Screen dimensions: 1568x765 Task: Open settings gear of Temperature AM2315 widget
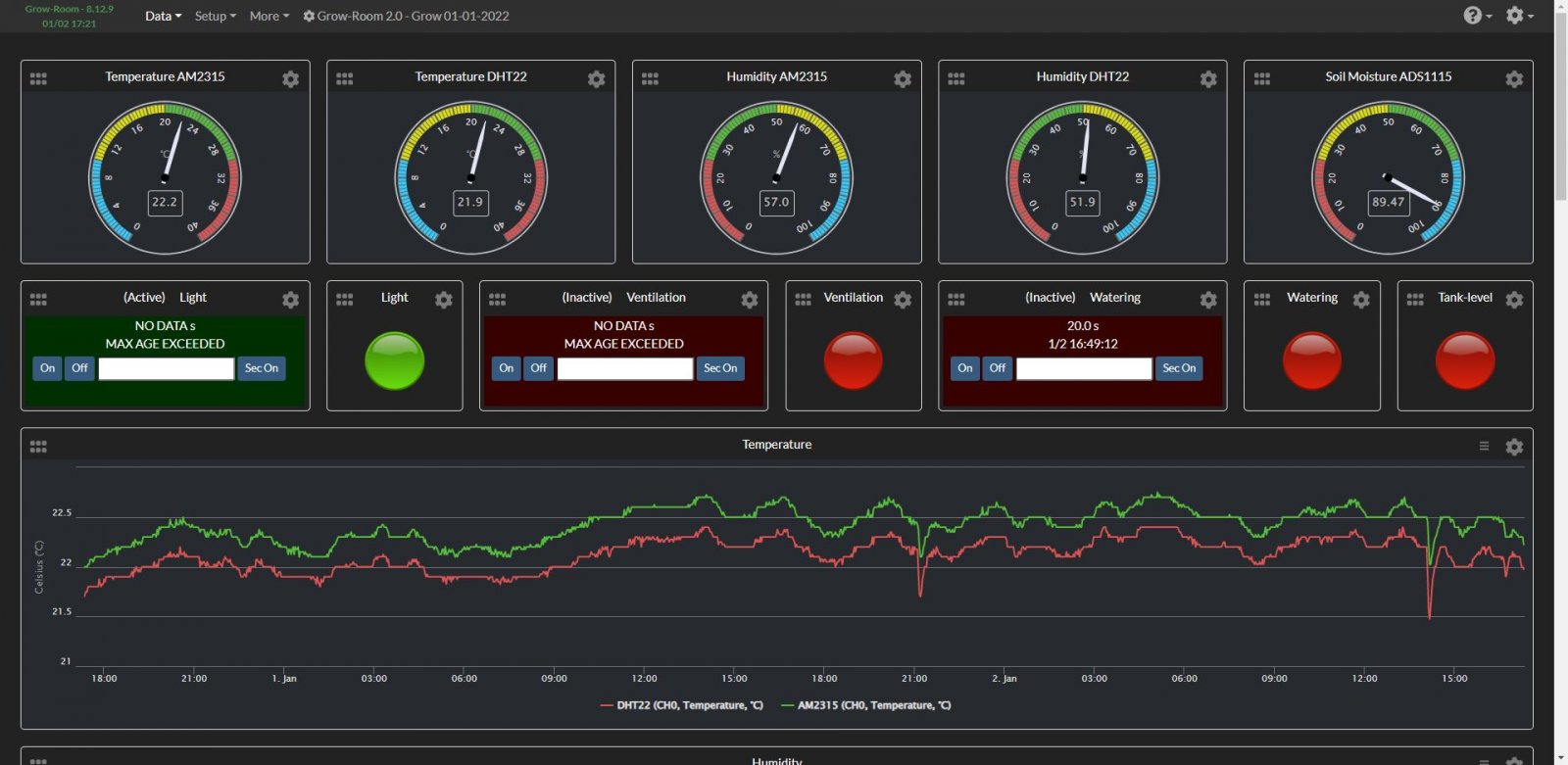[x=290, y=79]
